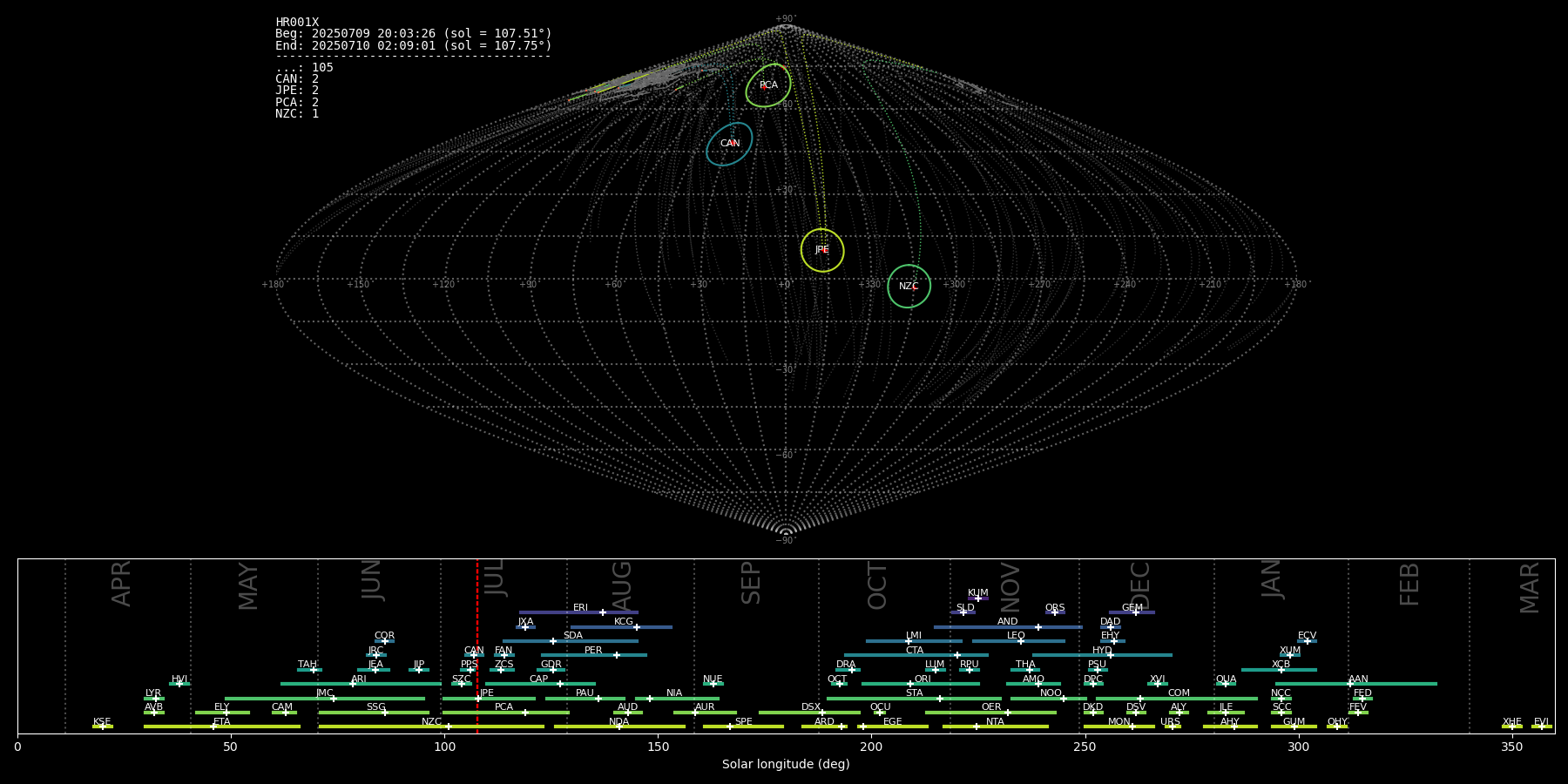Click the KCG shower bar in timeline
Screen dimensions: 1568x784
click(621, 627)
